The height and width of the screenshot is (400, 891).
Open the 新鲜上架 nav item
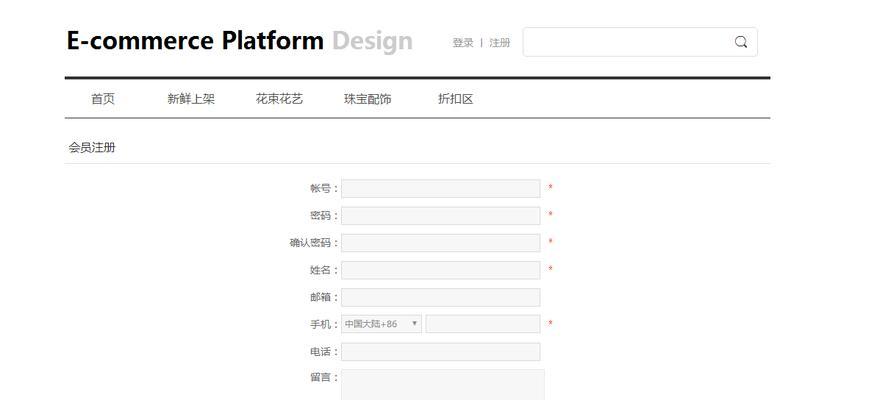191,99
